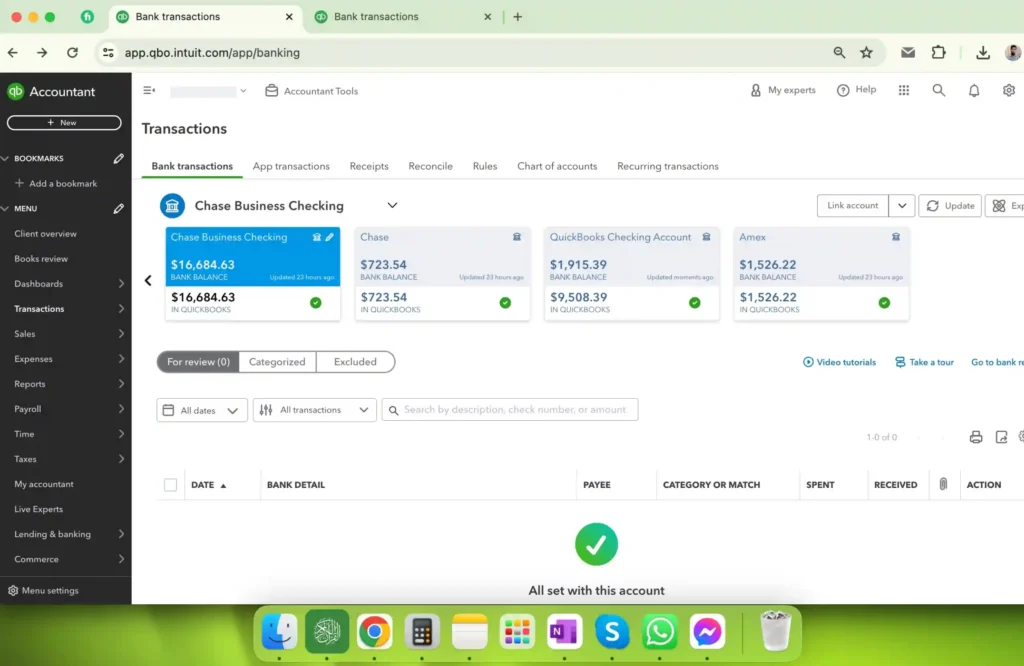Open the settings gear in header
The height and width of the screenshot is (666, 1024).
pyautogui.click(x=1008, y=90)
